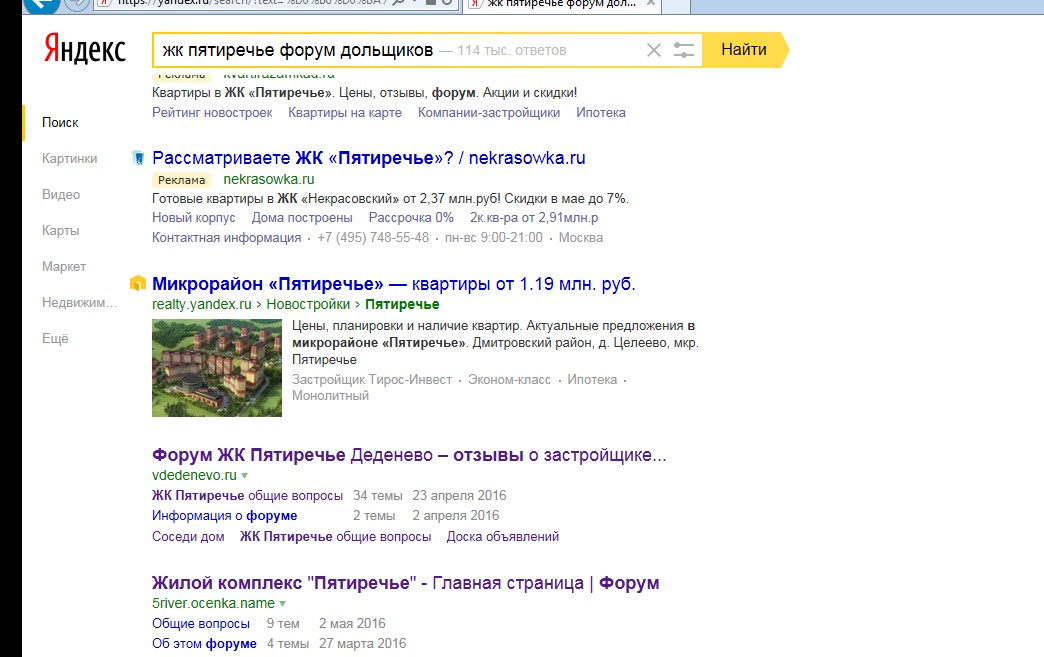This screenshot has height=657, width=1044.
Task: Open the Форум ЖК Пятиречье Деденево result
Action: point(409,455)
